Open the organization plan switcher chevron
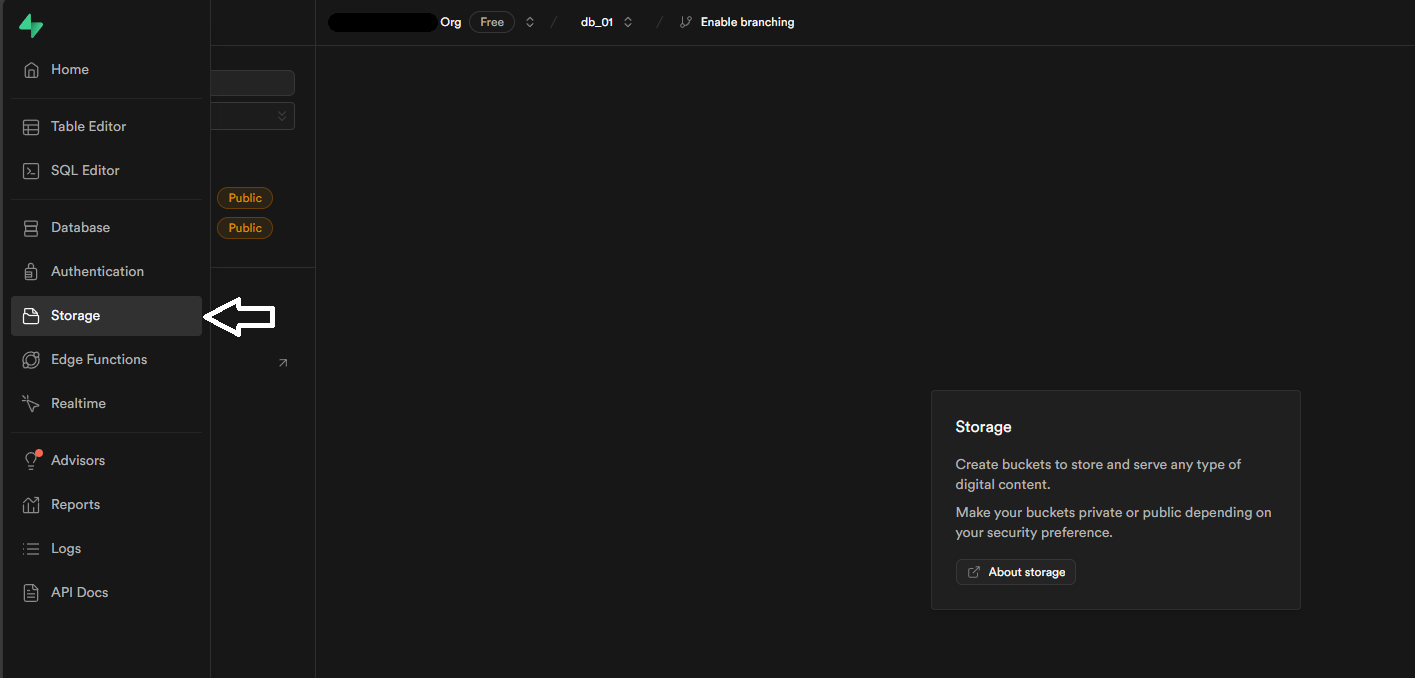Viewport: 1415px width, 678px height. point(529,21)
